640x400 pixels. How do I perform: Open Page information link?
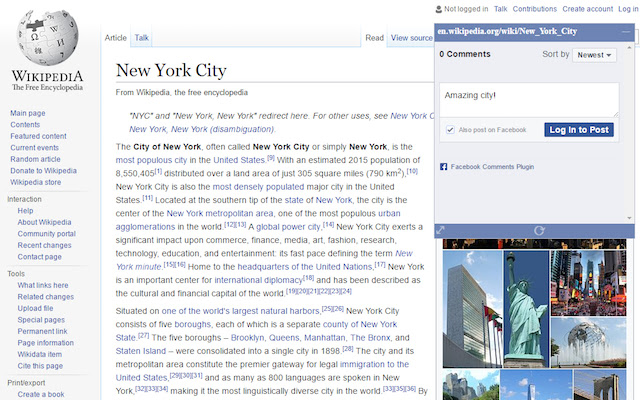click(46, 342)
